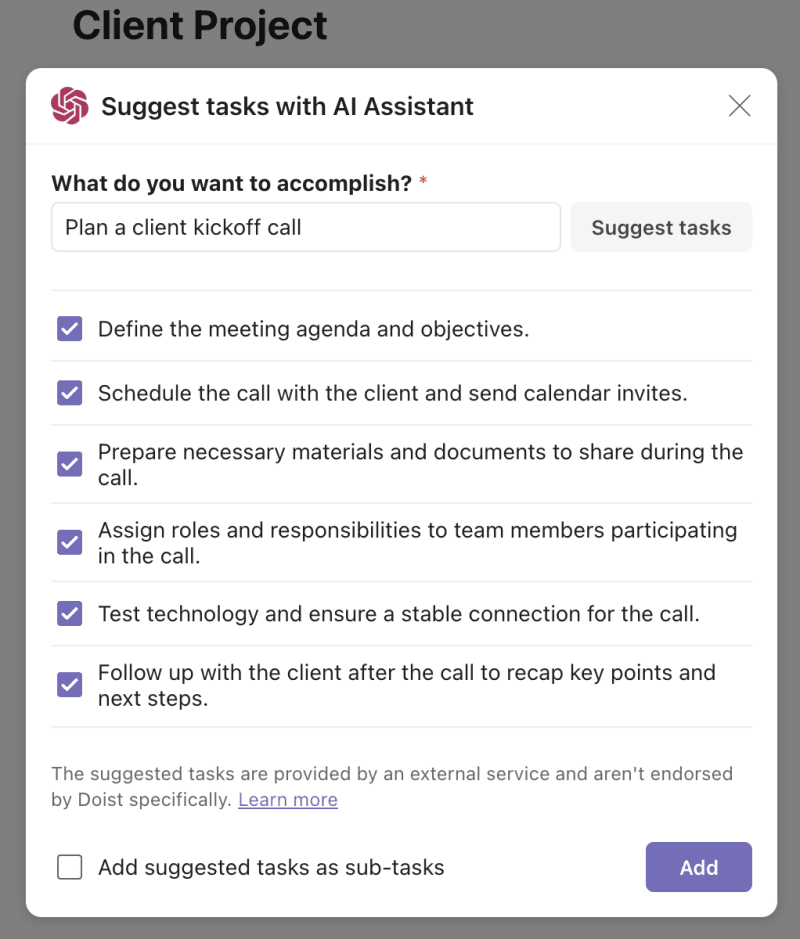This screenshot has height=939, width=800.
Task: Click the X close icon
Action: coord(739,105)
